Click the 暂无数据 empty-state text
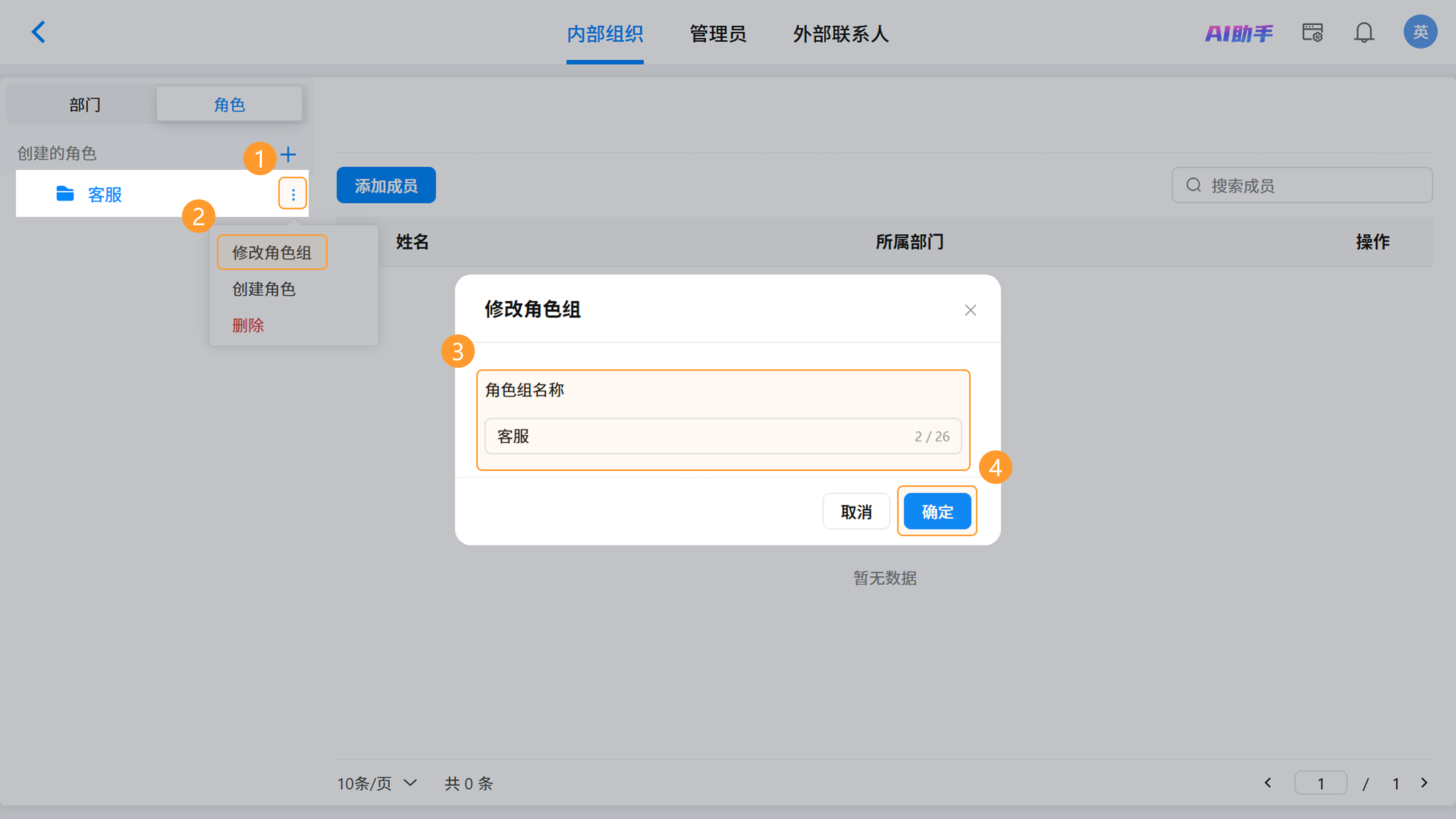1456x819 pixels. point(885,577)
